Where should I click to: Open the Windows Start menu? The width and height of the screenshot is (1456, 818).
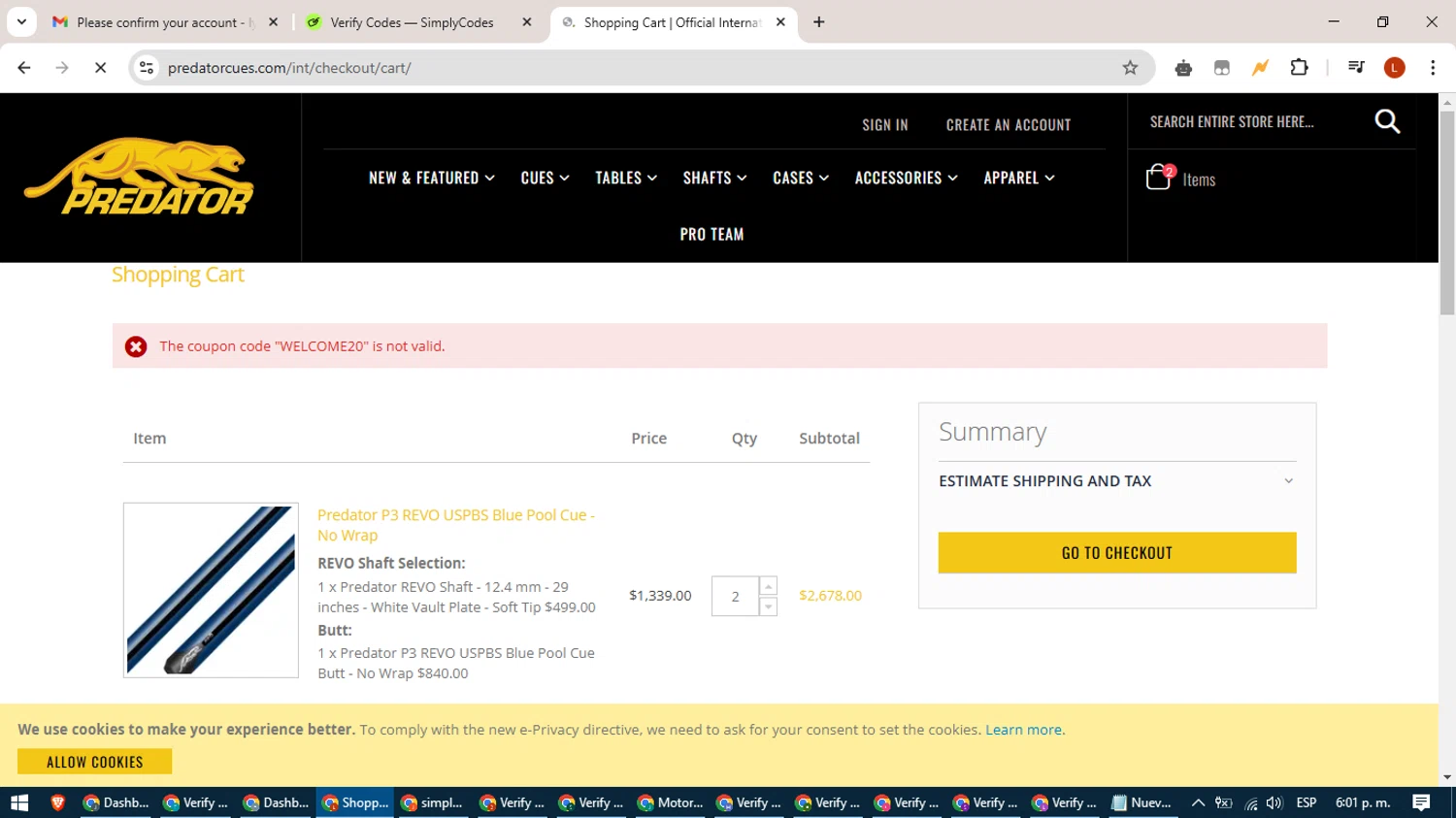coord(19,802)
